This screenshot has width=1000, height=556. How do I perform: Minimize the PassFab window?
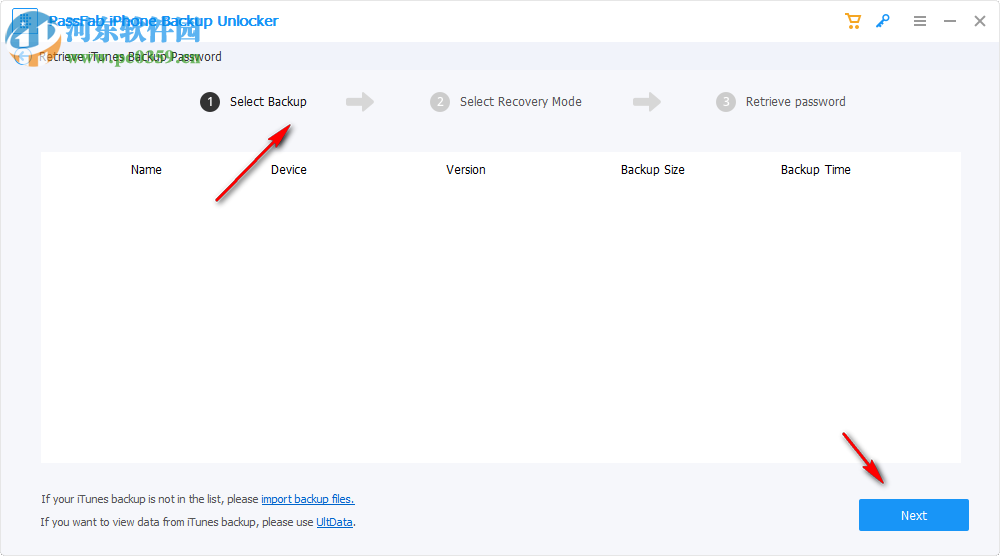[x=950, y=21]
